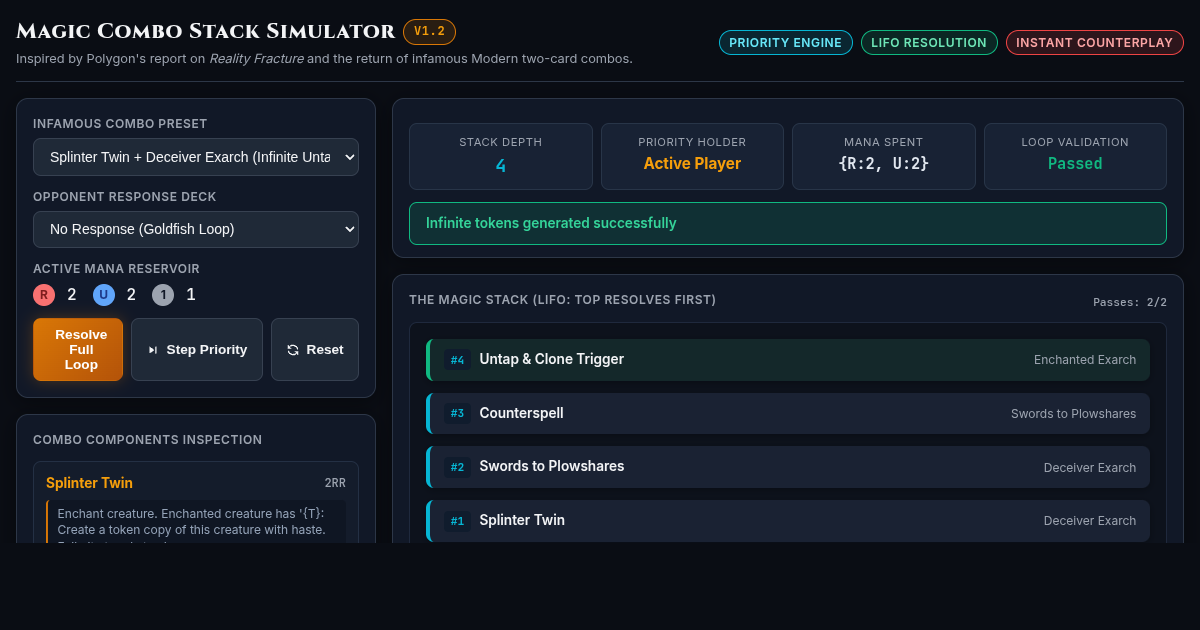
Task: Click the step icon in Step Priority
Action: (x=153, y=350)
